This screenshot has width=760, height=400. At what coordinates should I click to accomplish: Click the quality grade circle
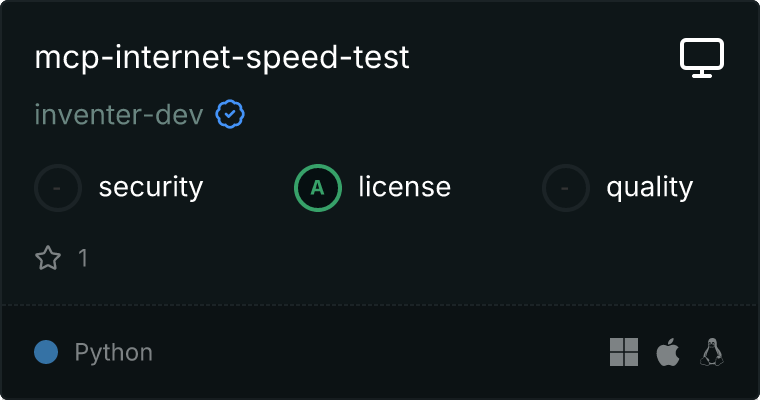click(x=566, y=187)
